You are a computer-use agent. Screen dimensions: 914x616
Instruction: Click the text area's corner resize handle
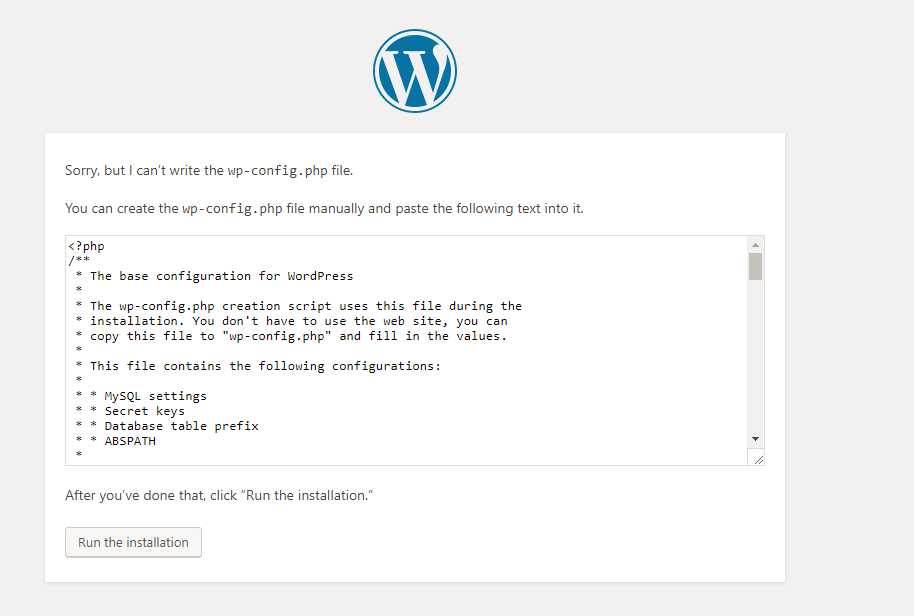pyautogui.click(x=758, y=460)
